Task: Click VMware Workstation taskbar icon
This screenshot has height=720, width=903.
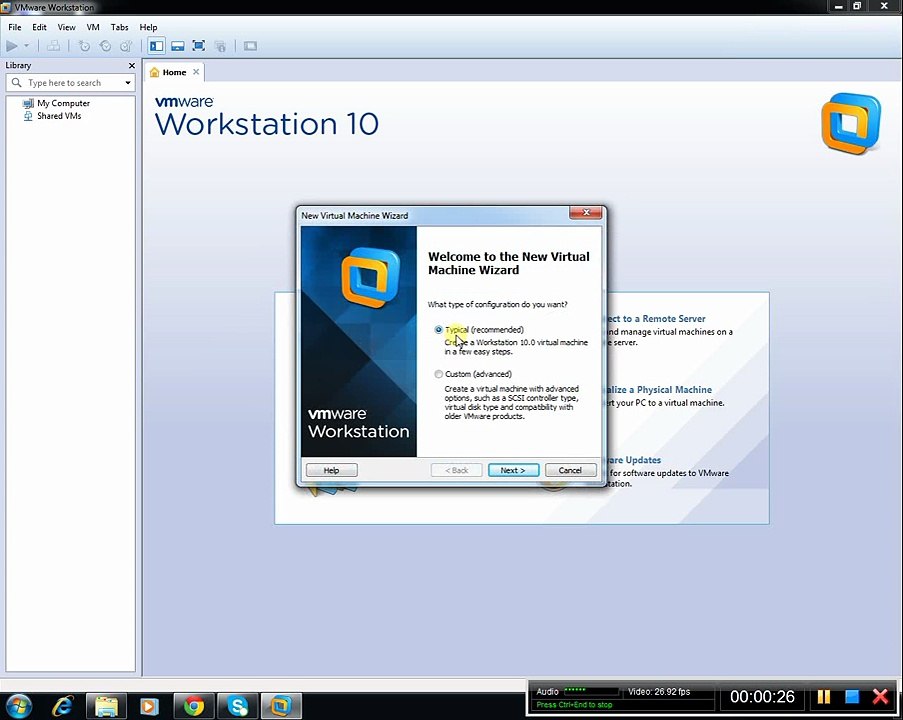Action: (x=281, y=706)
